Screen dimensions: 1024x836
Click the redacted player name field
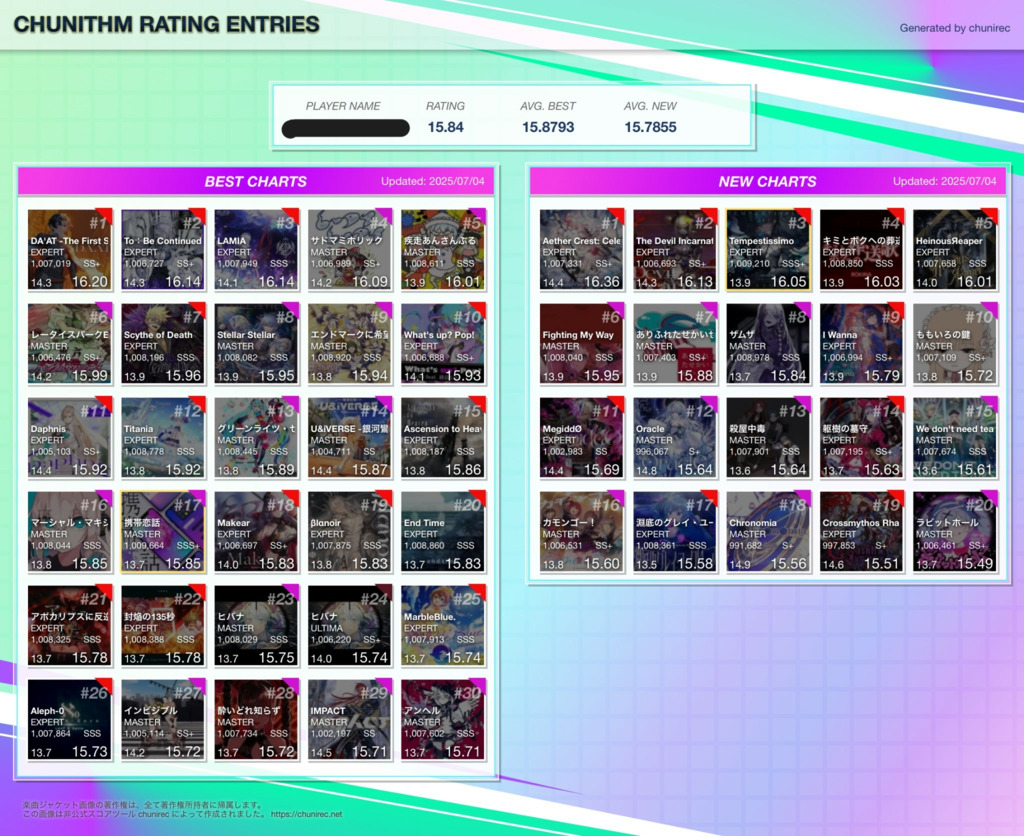[345, 128]
